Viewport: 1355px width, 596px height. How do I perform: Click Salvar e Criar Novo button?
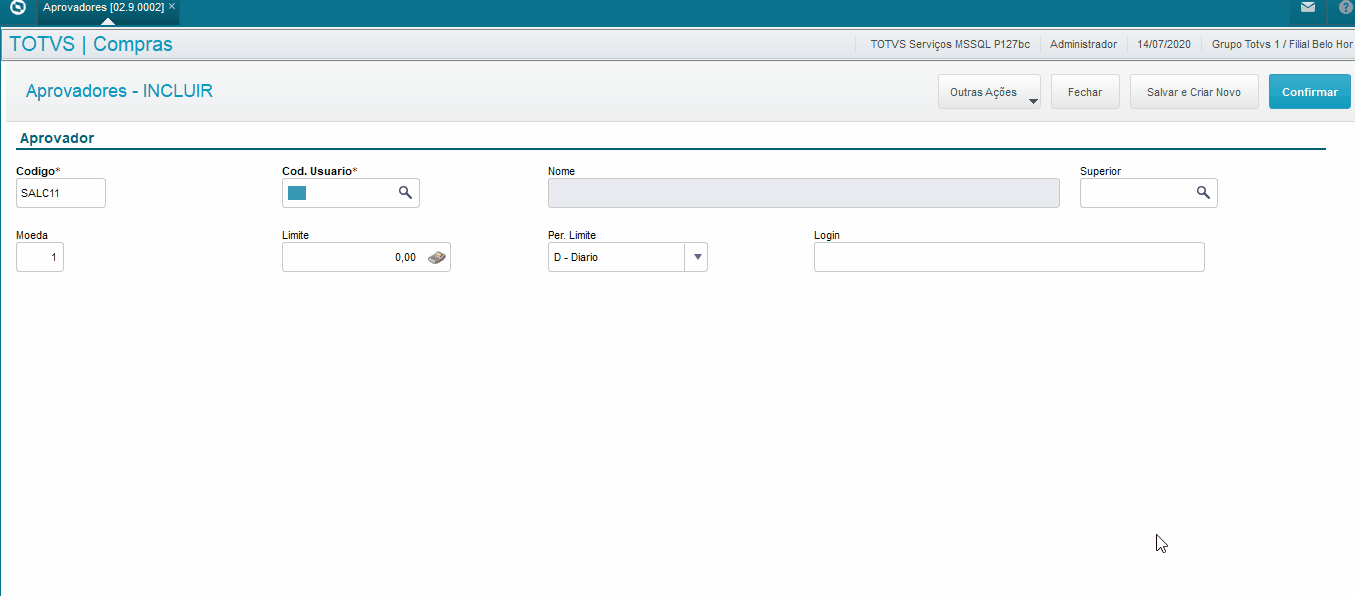(1194, 92)
